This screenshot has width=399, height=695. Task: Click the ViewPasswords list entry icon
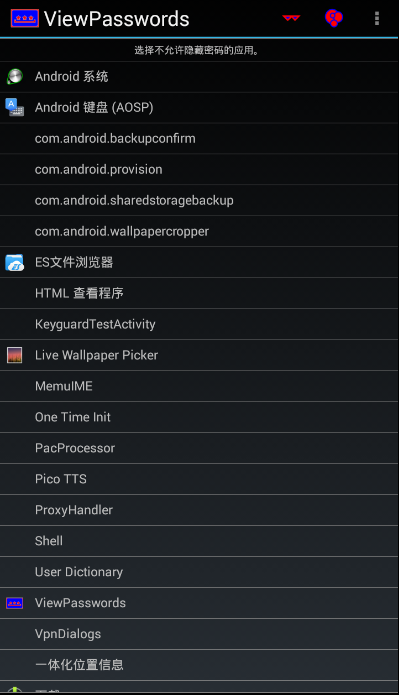pyautogui.click(x=15, y=603)
